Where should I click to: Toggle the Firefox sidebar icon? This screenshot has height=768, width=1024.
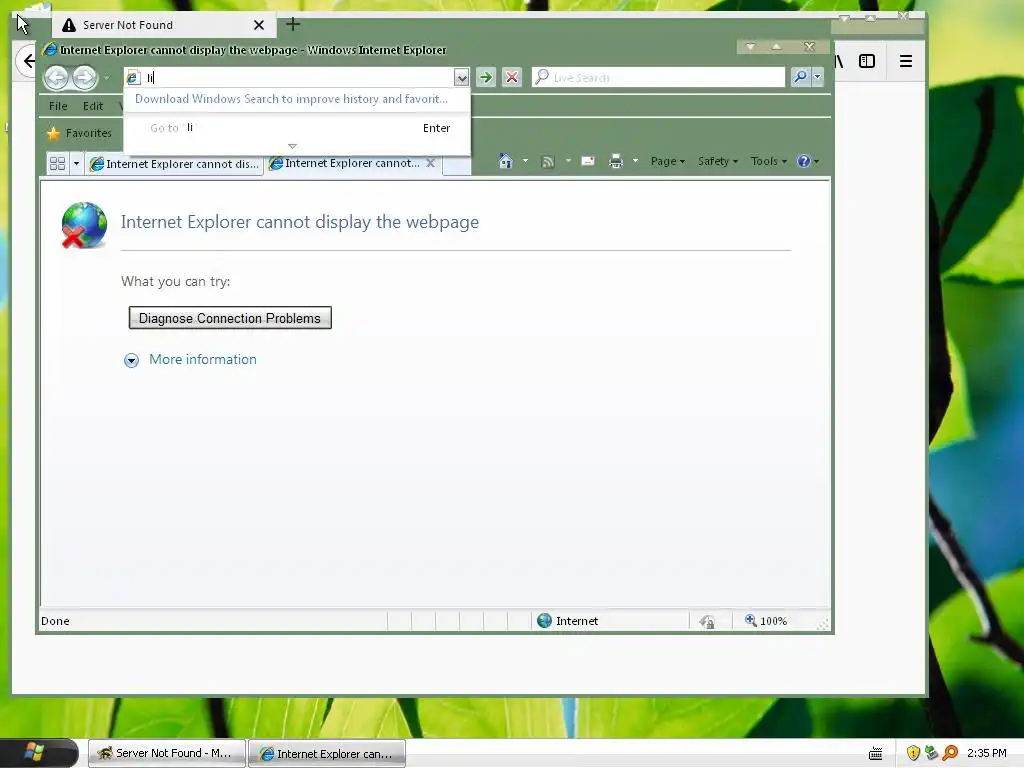click(x=867, y=61)
